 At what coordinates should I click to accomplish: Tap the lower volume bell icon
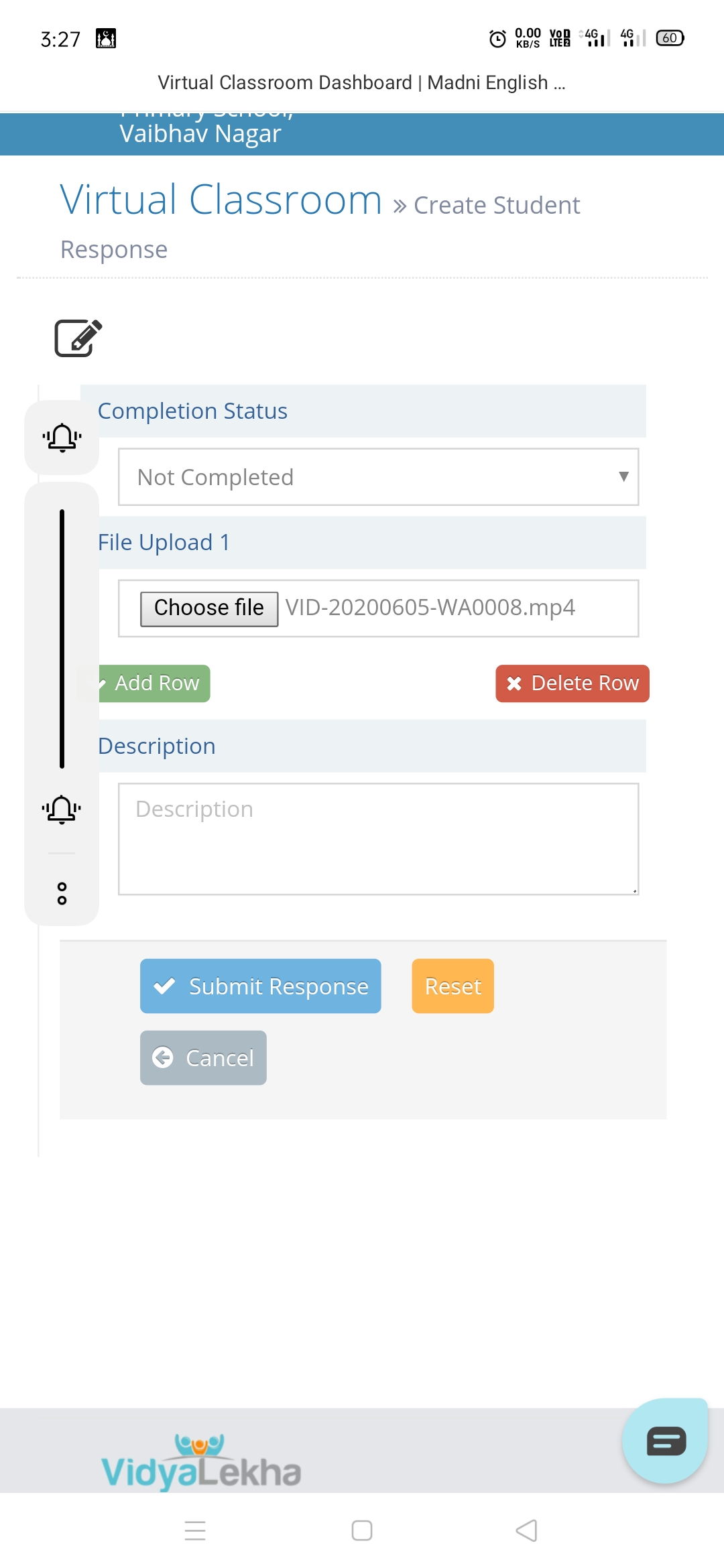(62, 809)
